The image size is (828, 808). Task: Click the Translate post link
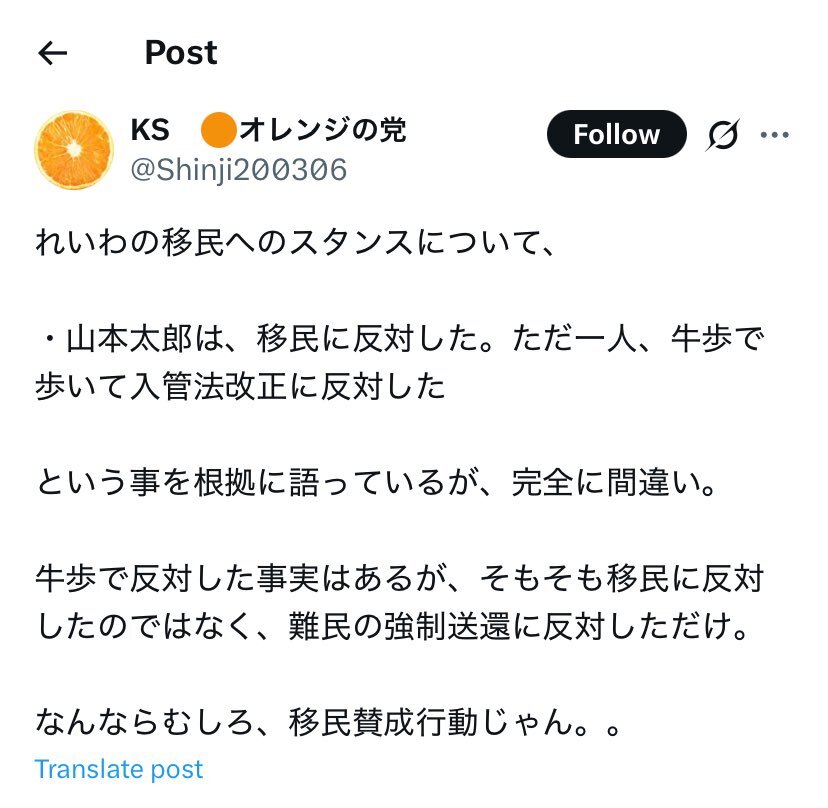point(119,769)
